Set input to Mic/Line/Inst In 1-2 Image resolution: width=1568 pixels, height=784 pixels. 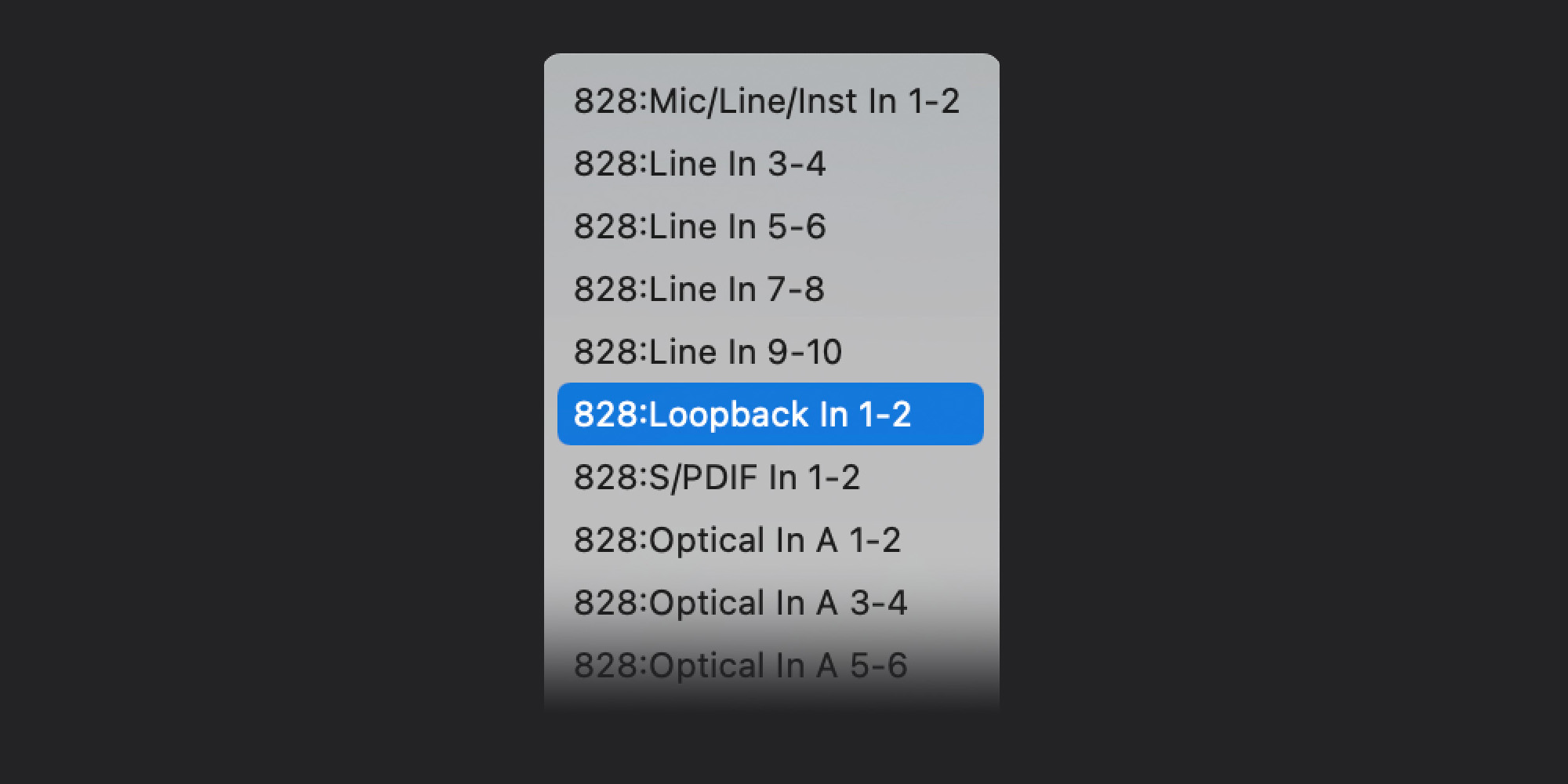pyautogui.click(x=766, y=101)
